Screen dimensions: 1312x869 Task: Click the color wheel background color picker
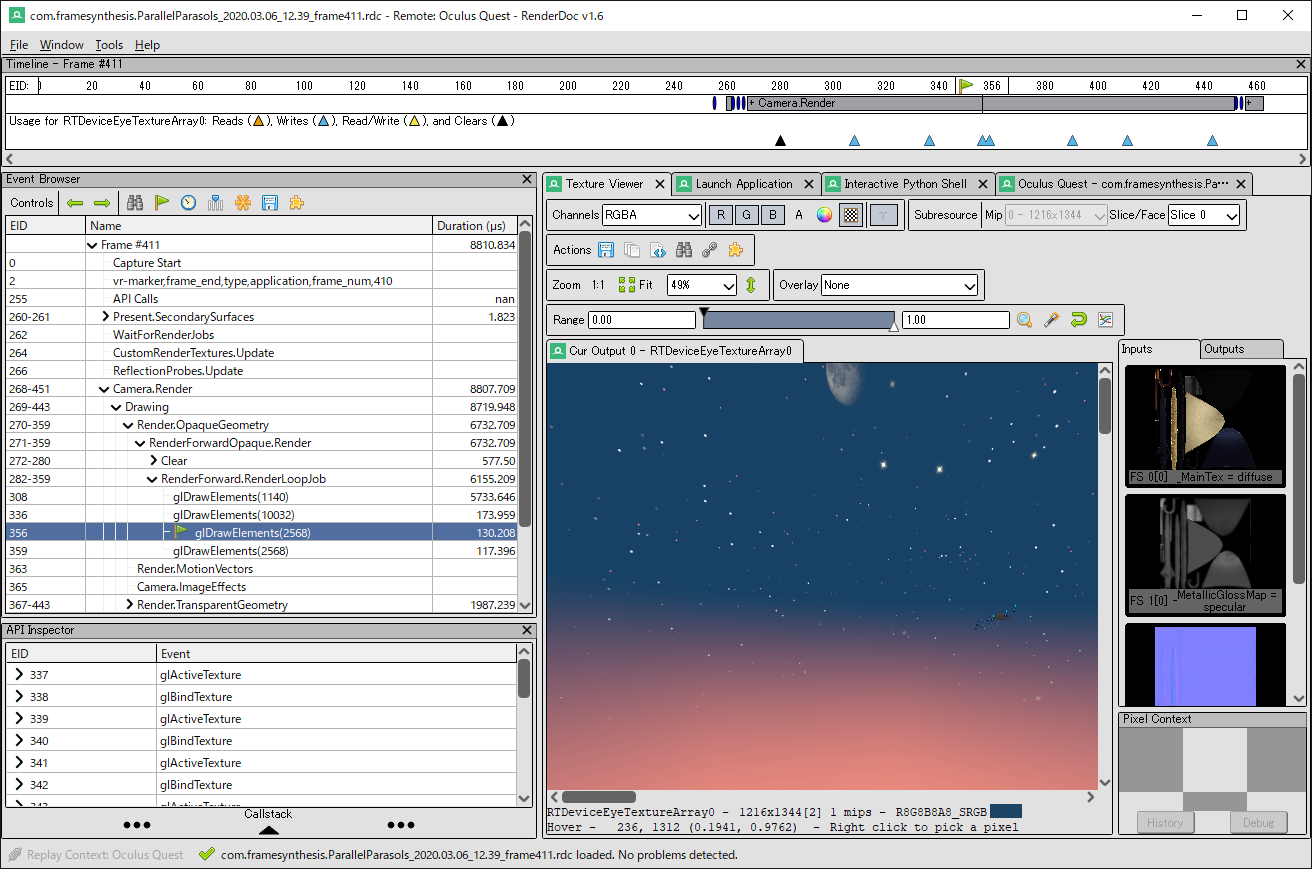click(824, 215)
